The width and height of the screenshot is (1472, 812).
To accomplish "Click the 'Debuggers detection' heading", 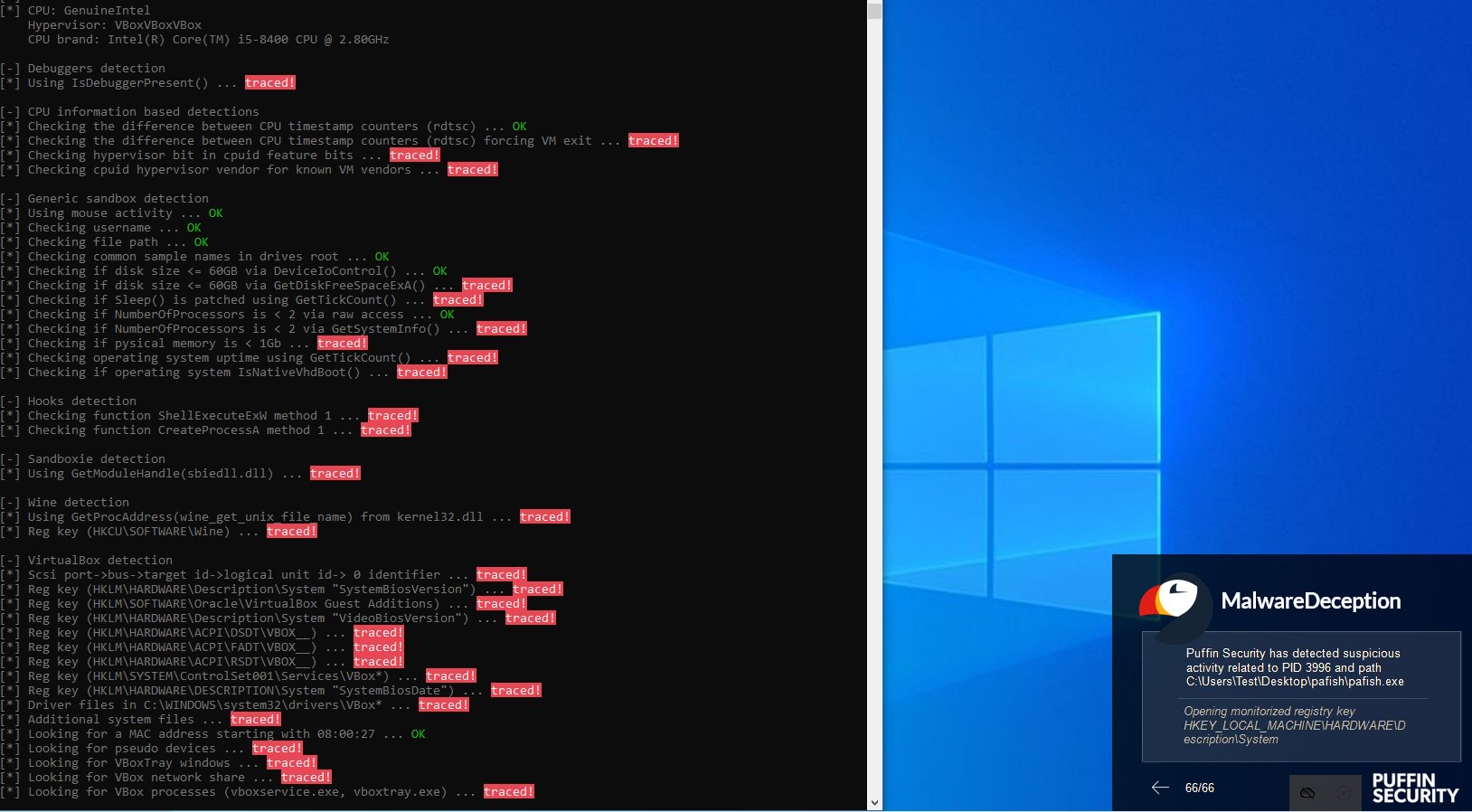I will pos(83,69).
